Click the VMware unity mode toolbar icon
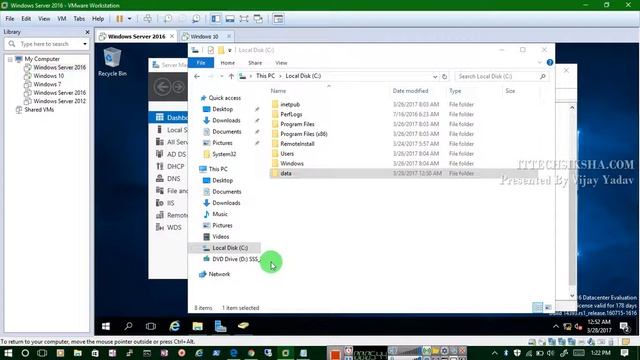This screenshot has height=360, width=640. tap(258, 19)
